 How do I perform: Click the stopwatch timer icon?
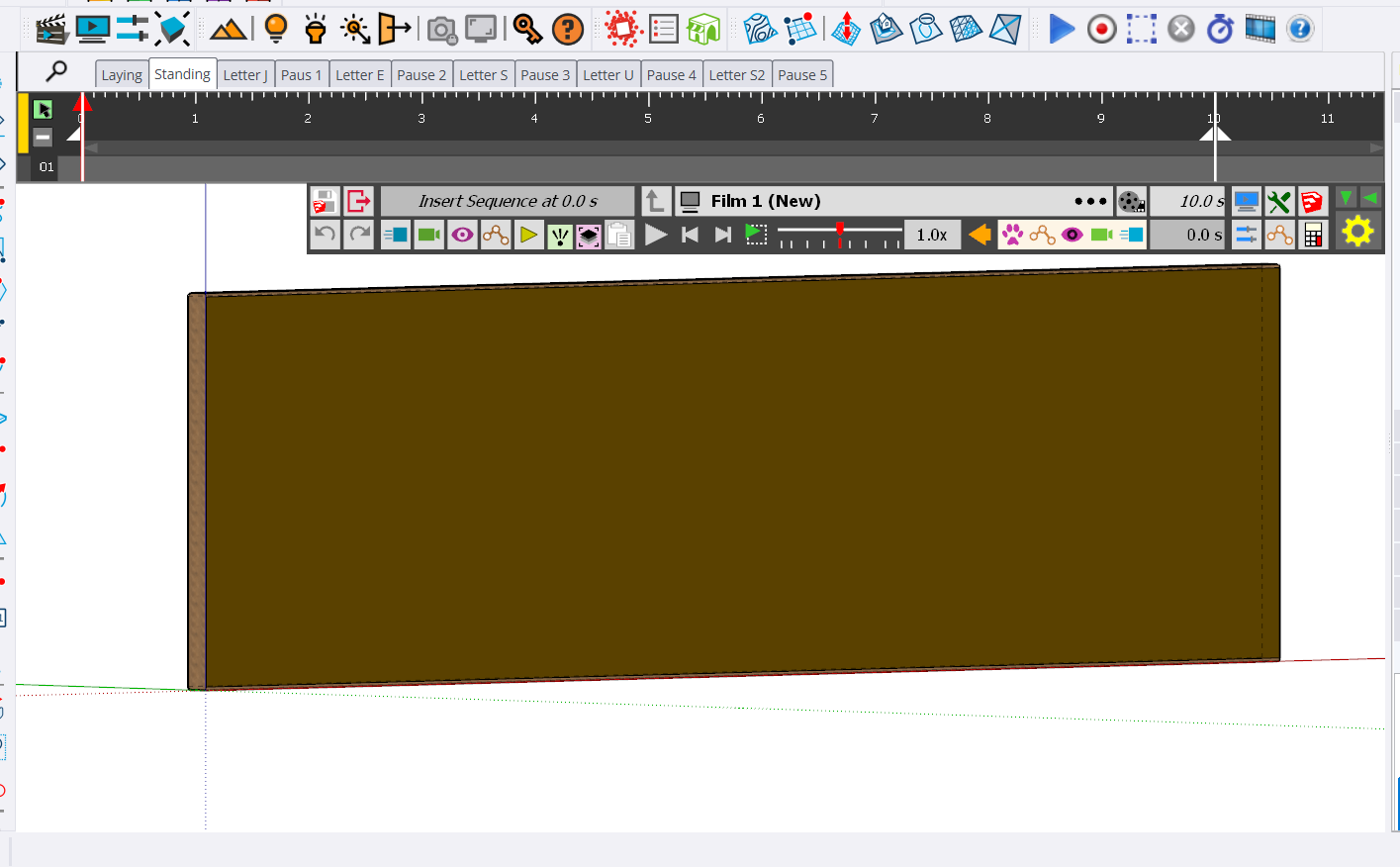click(x=1220, y=29)
